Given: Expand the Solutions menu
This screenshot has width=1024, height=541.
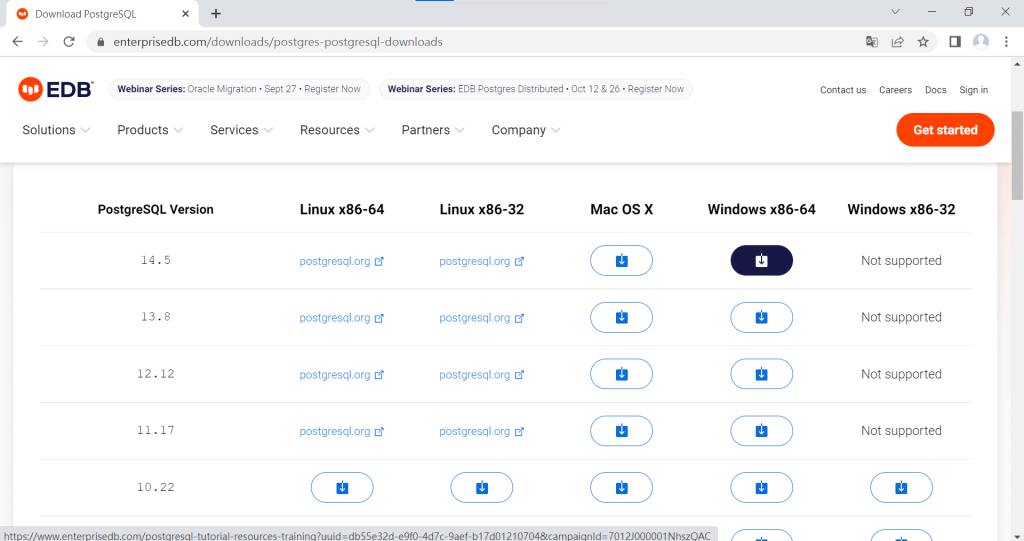Looking at the screenshot, I should [56, 130].
